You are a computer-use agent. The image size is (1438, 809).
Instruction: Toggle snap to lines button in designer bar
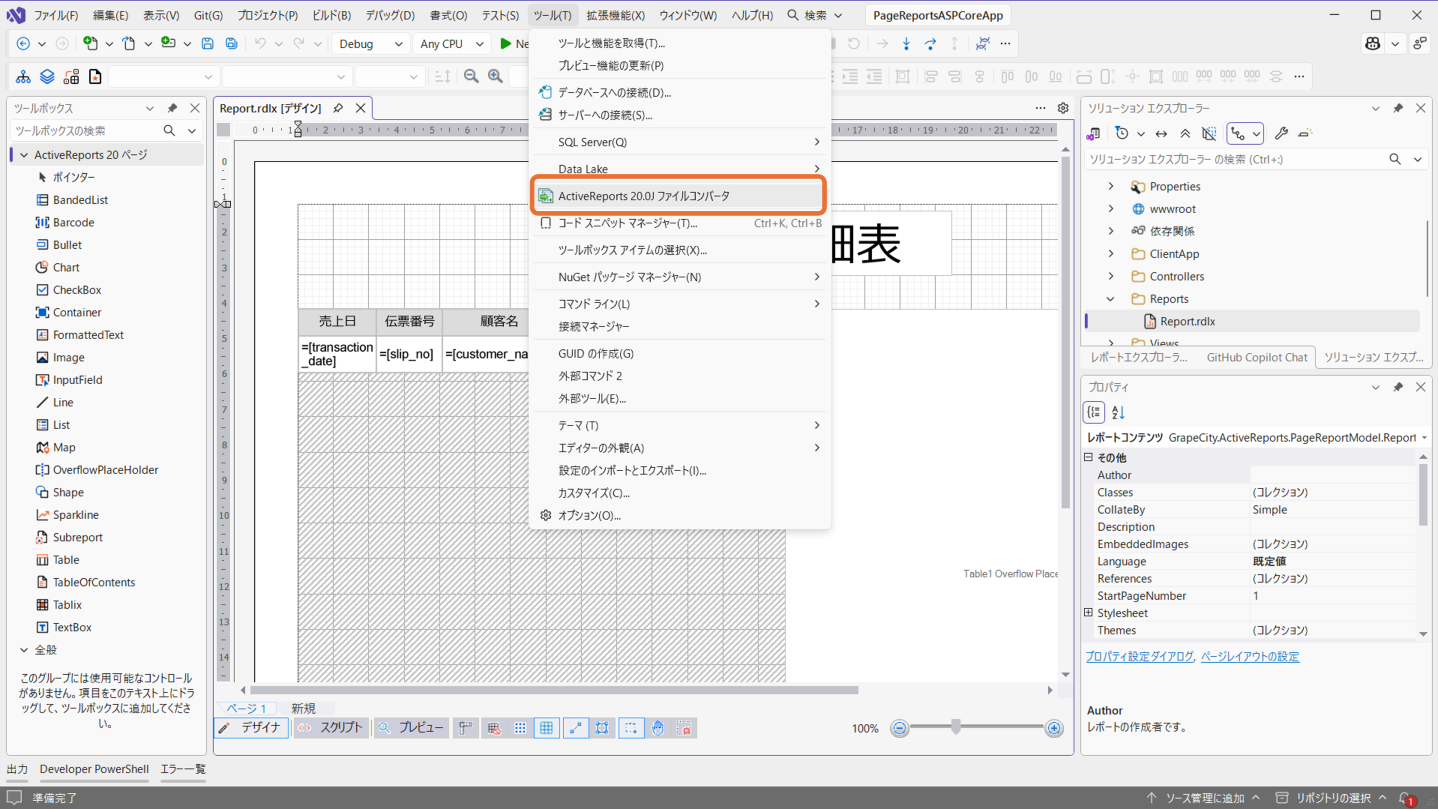tap(576, 729)
